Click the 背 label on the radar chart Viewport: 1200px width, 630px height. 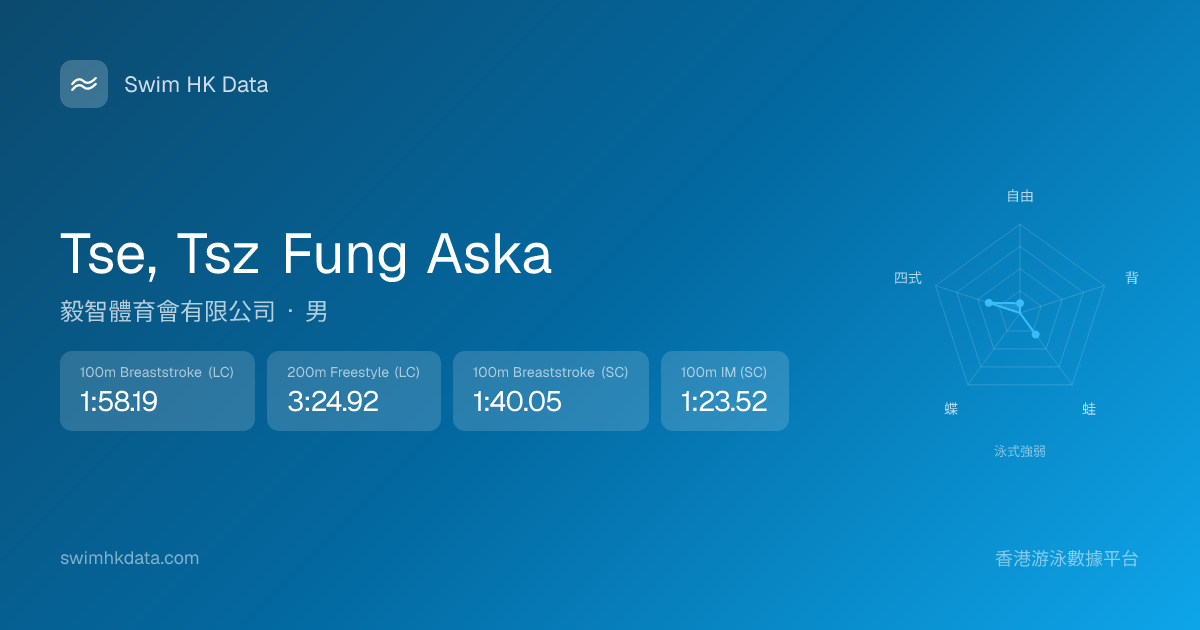tap(1132, 278)
